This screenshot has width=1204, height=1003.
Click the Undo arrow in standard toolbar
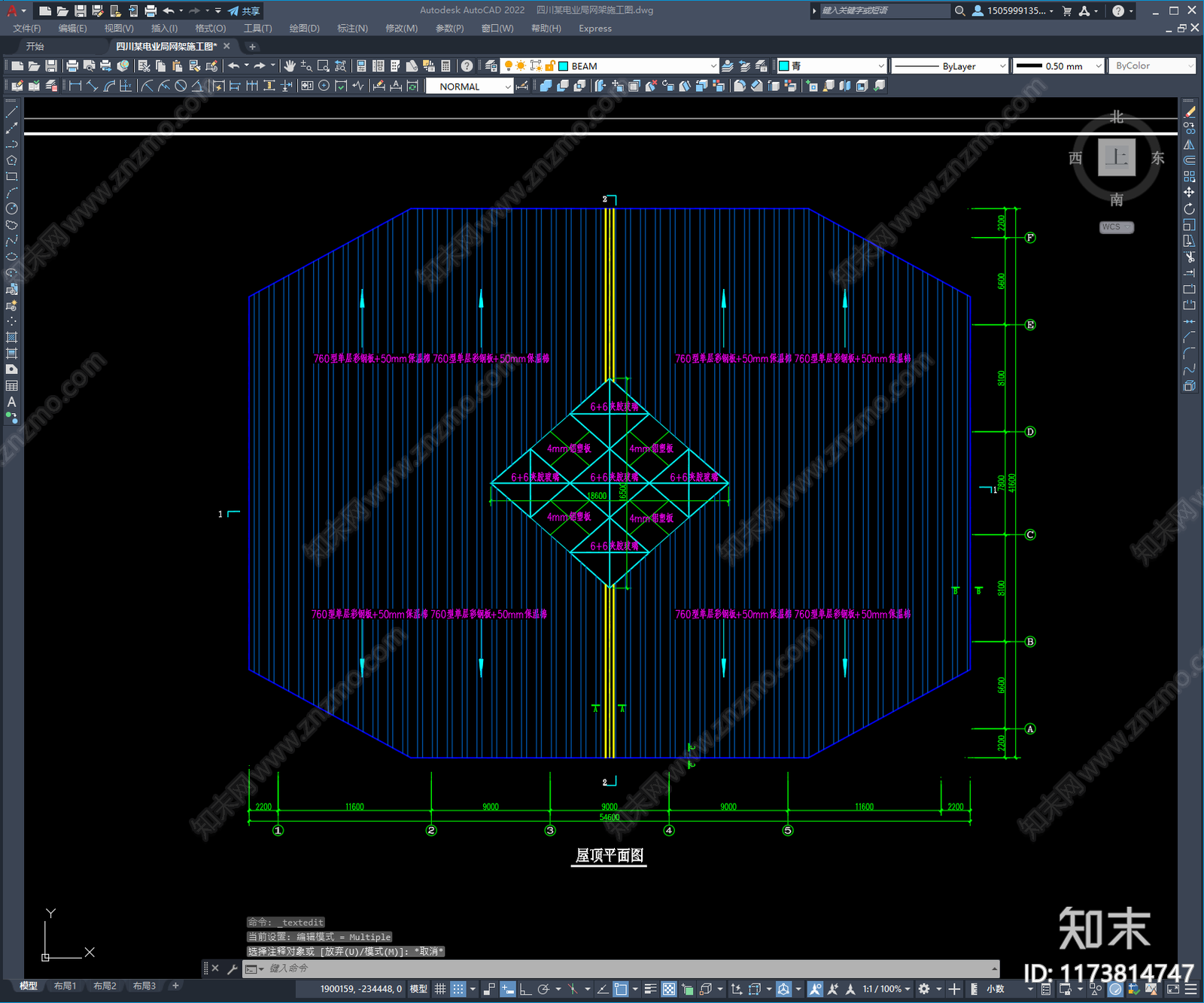[x=234, y=66]
